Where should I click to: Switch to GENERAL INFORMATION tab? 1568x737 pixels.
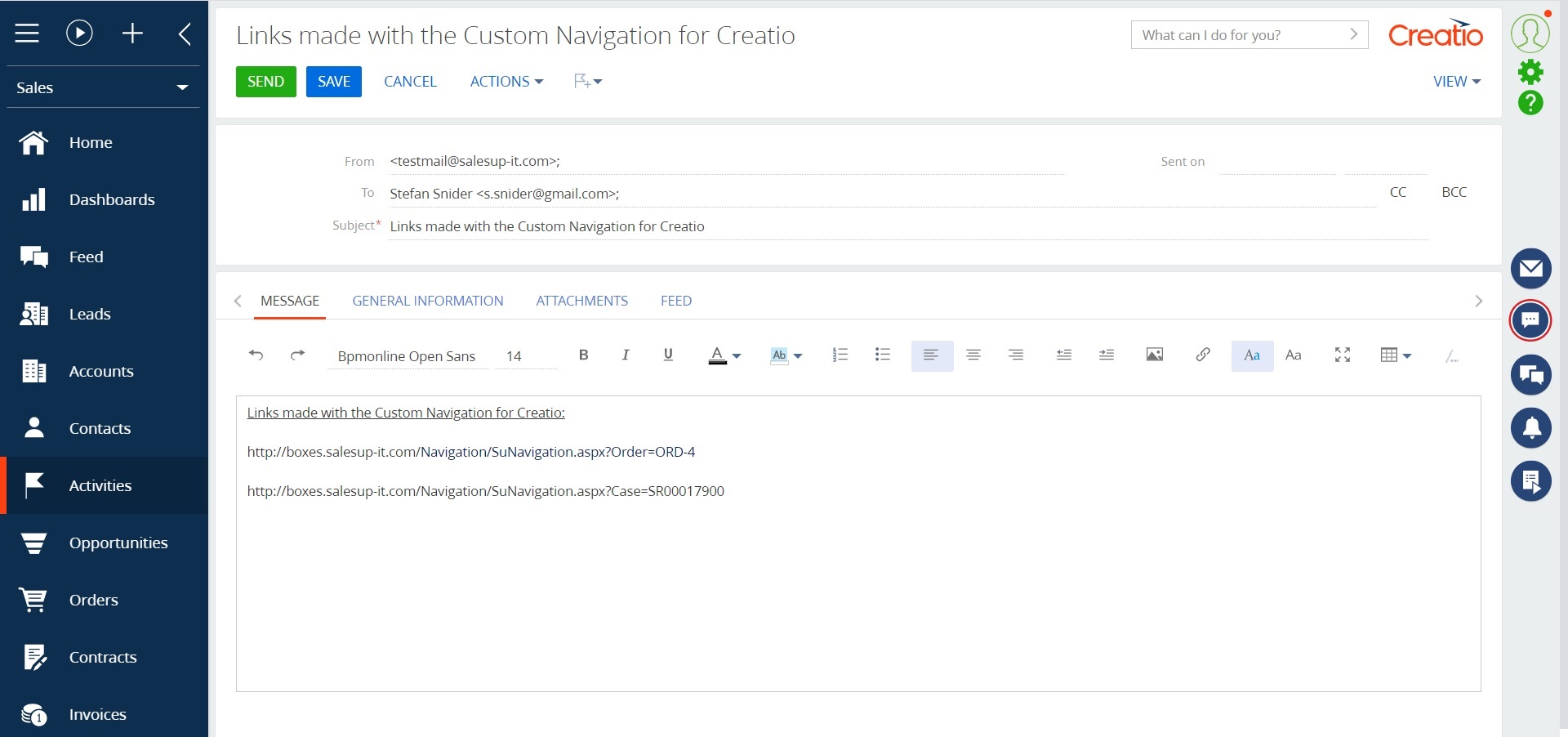tap(428, 301)
